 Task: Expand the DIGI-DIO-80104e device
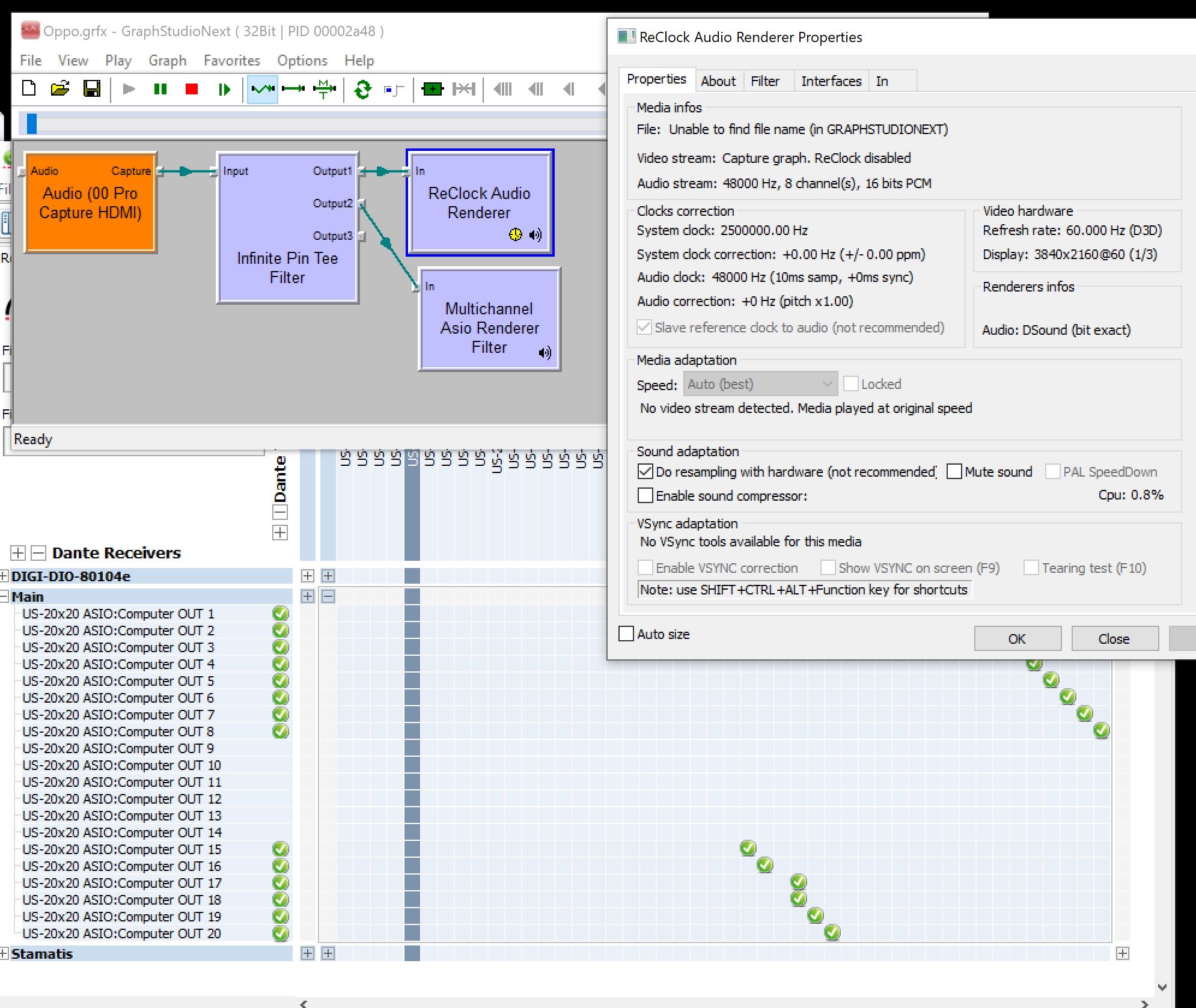(4, 576)
